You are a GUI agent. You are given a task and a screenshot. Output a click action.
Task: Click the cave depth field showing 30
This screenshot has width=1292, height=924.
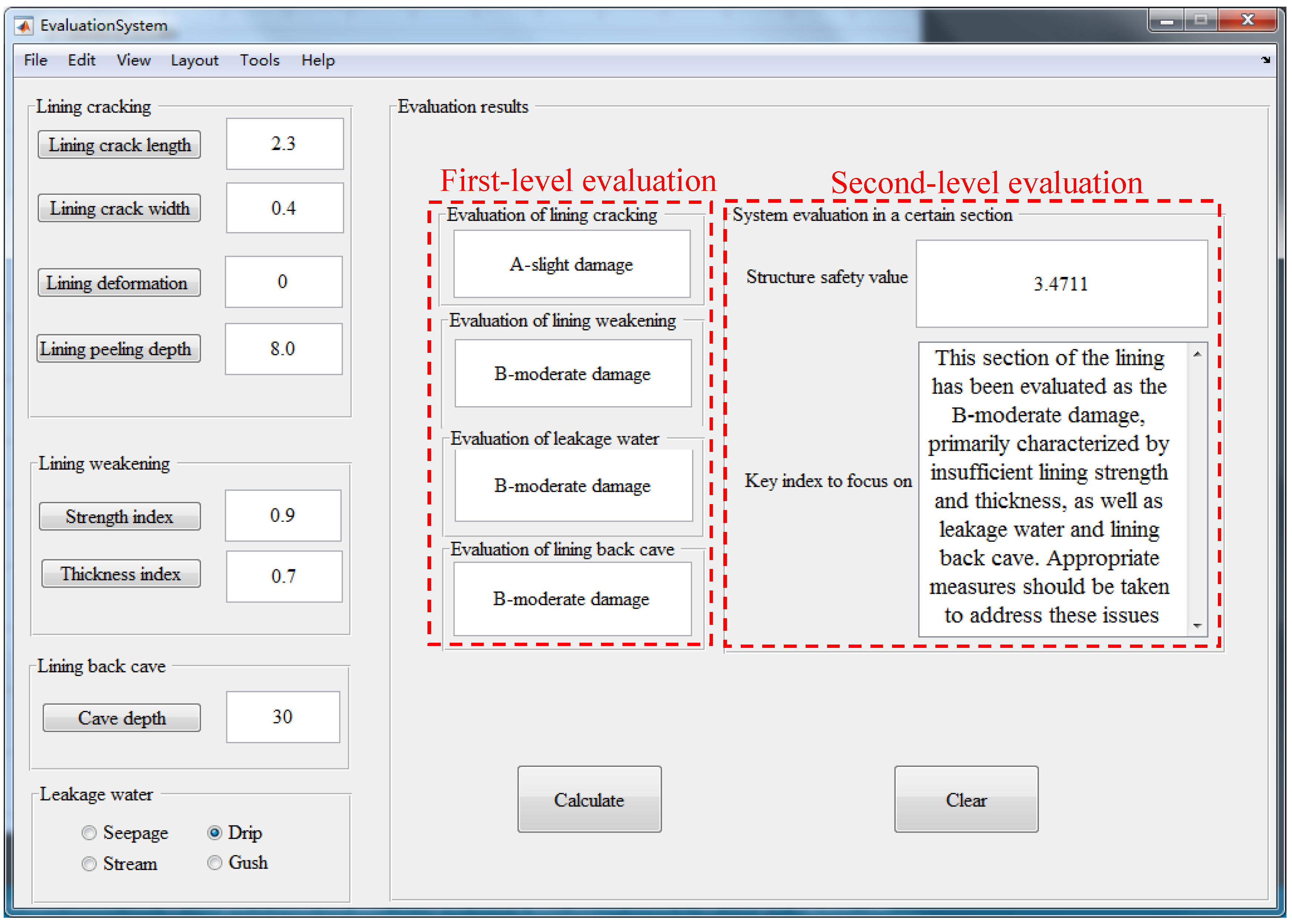[283, 717]
